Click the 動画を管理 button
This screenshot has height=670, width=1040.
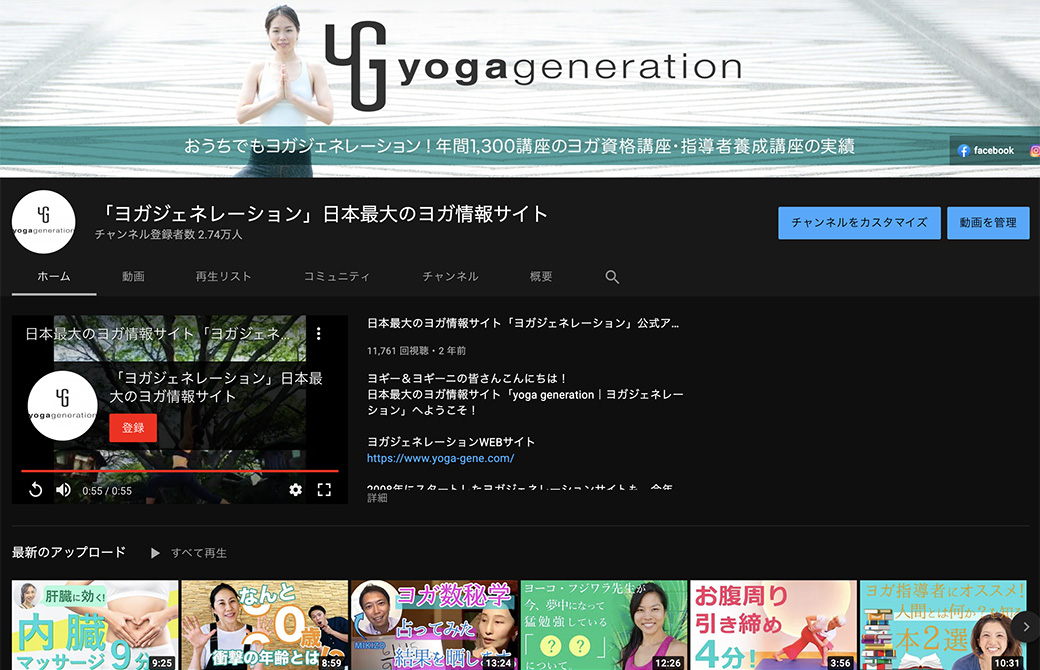[987, 223]
